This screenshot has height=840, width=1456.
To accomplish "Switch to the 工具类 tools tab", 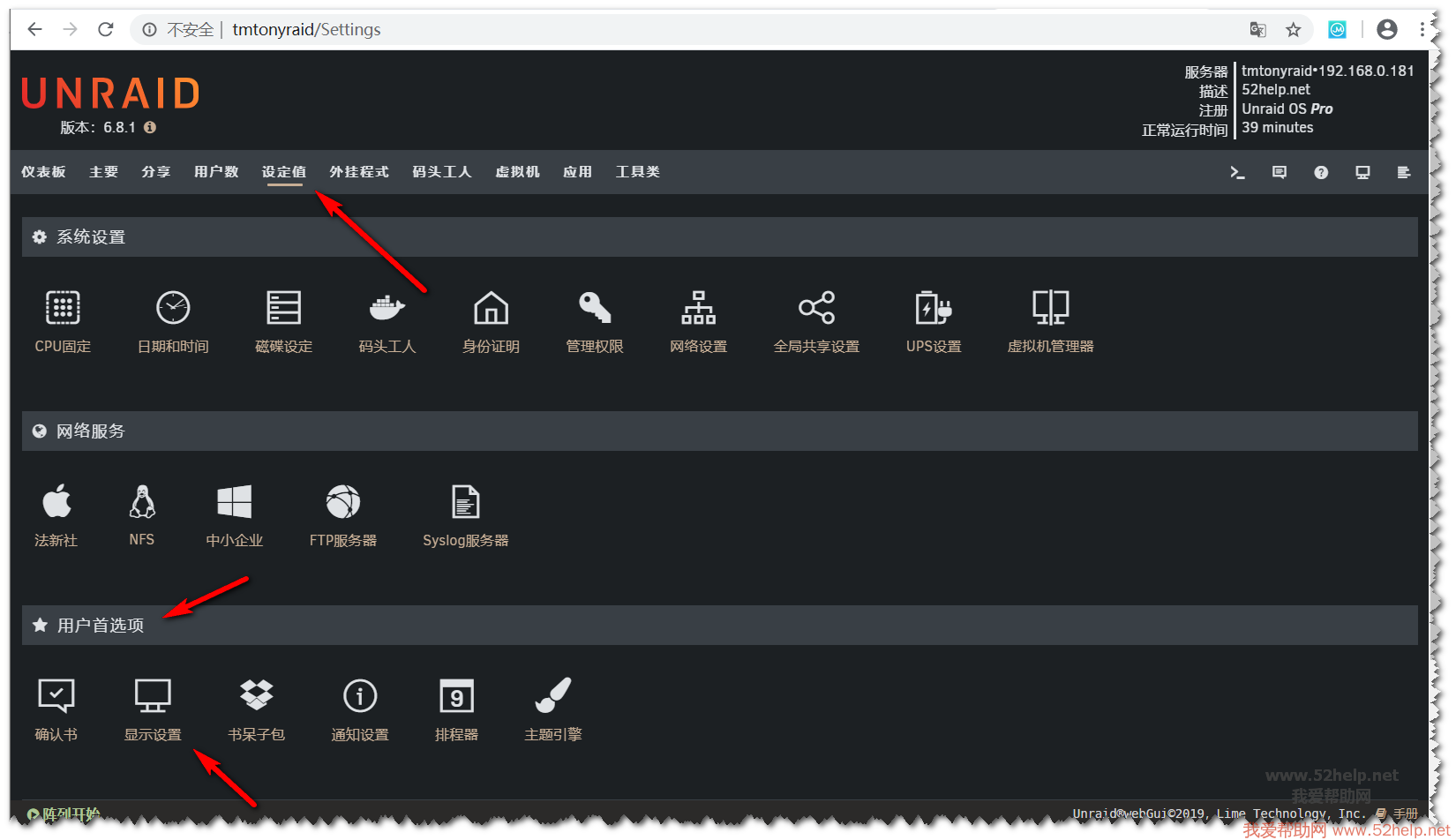I will click(638, 172).
